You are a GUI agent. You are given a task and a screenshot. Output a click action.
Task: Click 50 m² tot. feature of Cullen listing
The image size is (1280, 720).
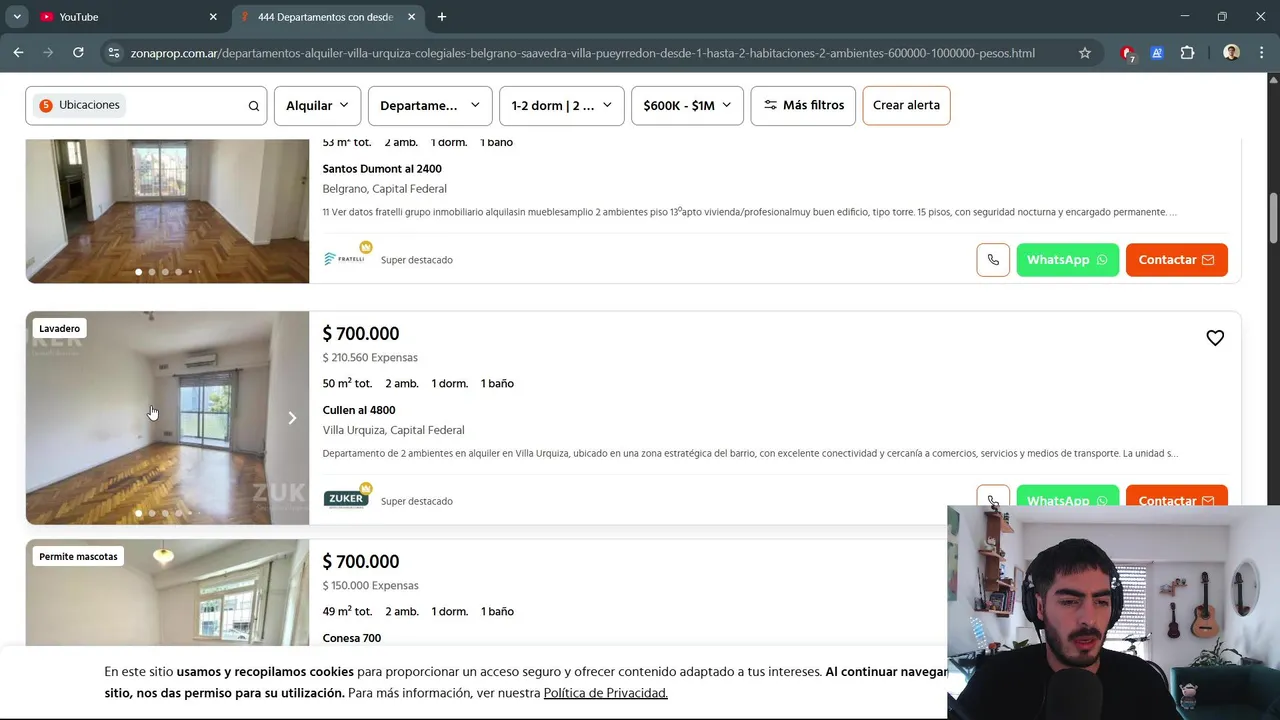tap(347, 383)
